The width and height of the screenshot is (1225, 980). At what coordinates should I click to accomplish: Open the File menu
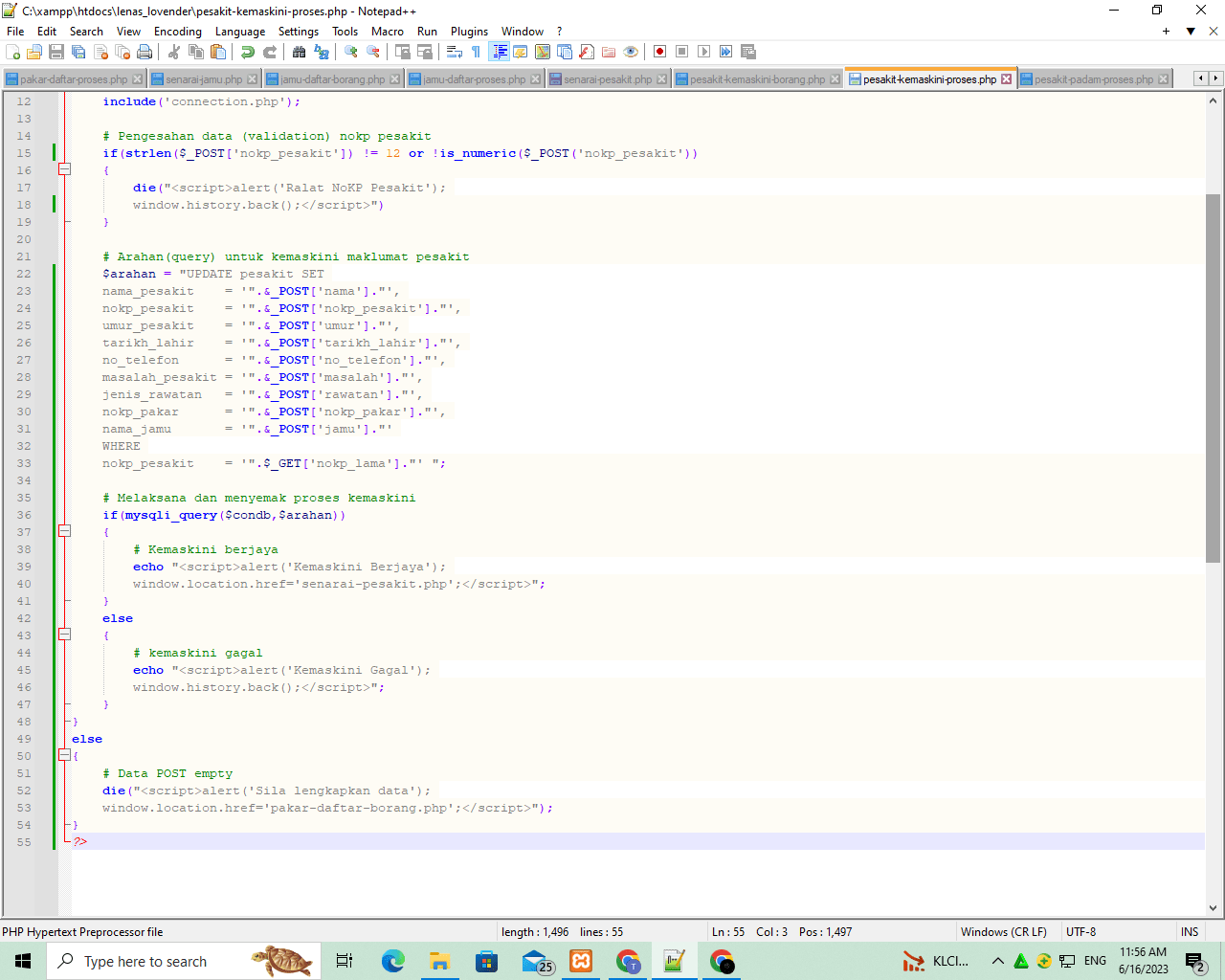(x=15, y=32)
